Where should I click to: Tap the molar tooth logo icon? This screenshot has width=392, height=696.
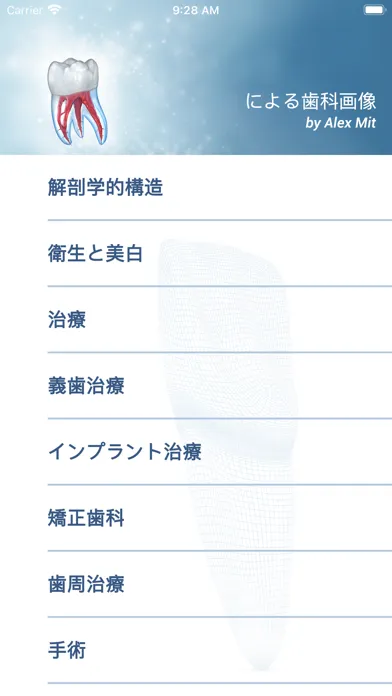(x=77, y=101)
